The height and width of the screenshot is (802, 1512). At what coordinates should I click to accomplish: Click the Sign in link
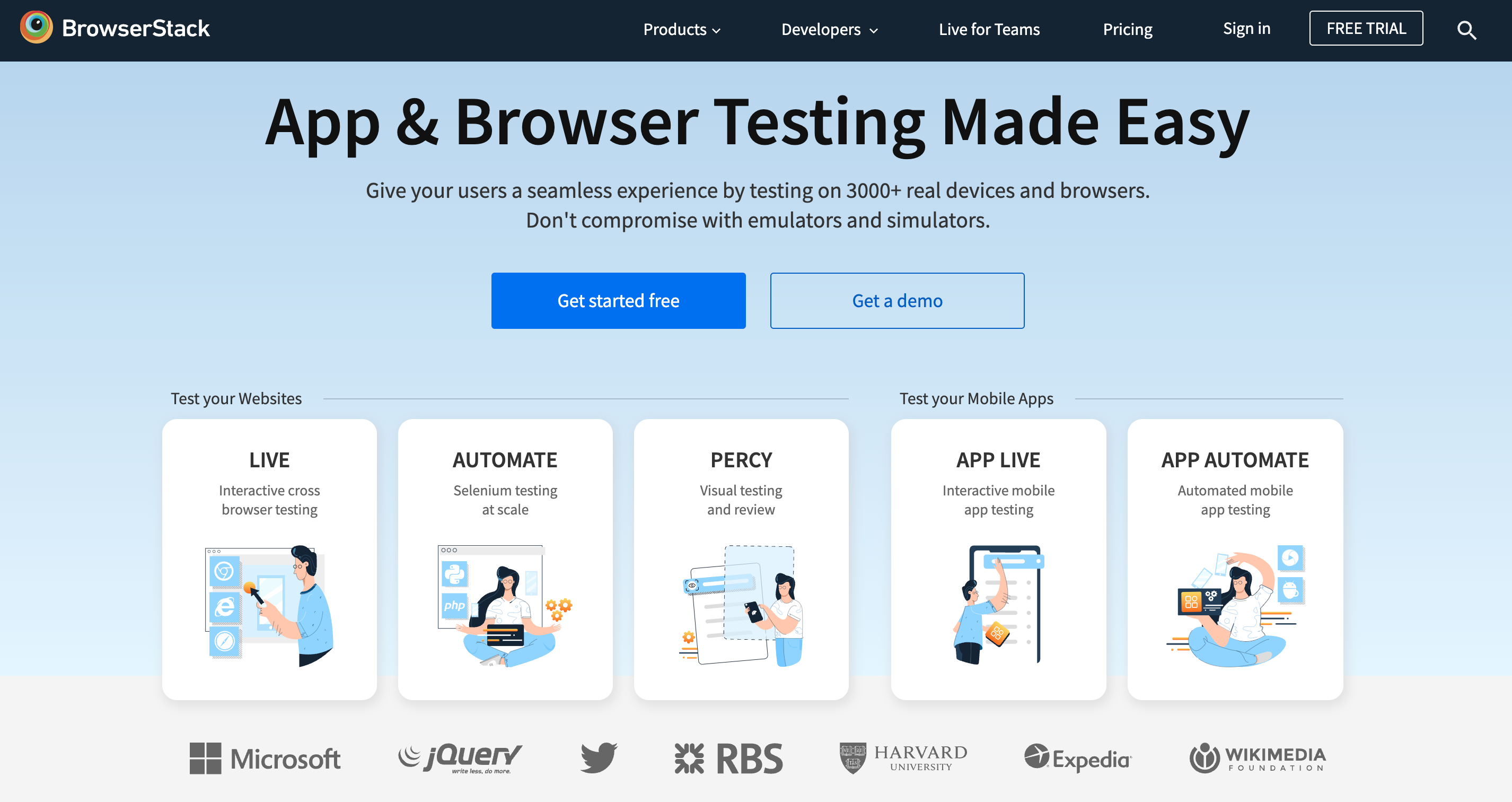coord(1247,27)
